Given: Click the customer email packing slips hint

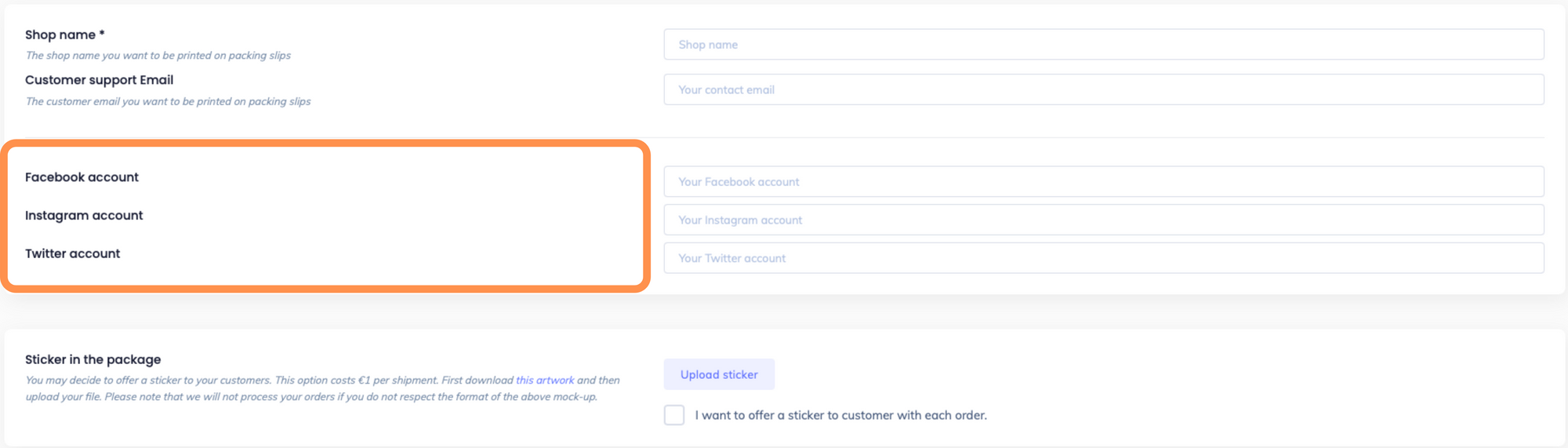Looking at the screenshot, I should click(168, 101).
